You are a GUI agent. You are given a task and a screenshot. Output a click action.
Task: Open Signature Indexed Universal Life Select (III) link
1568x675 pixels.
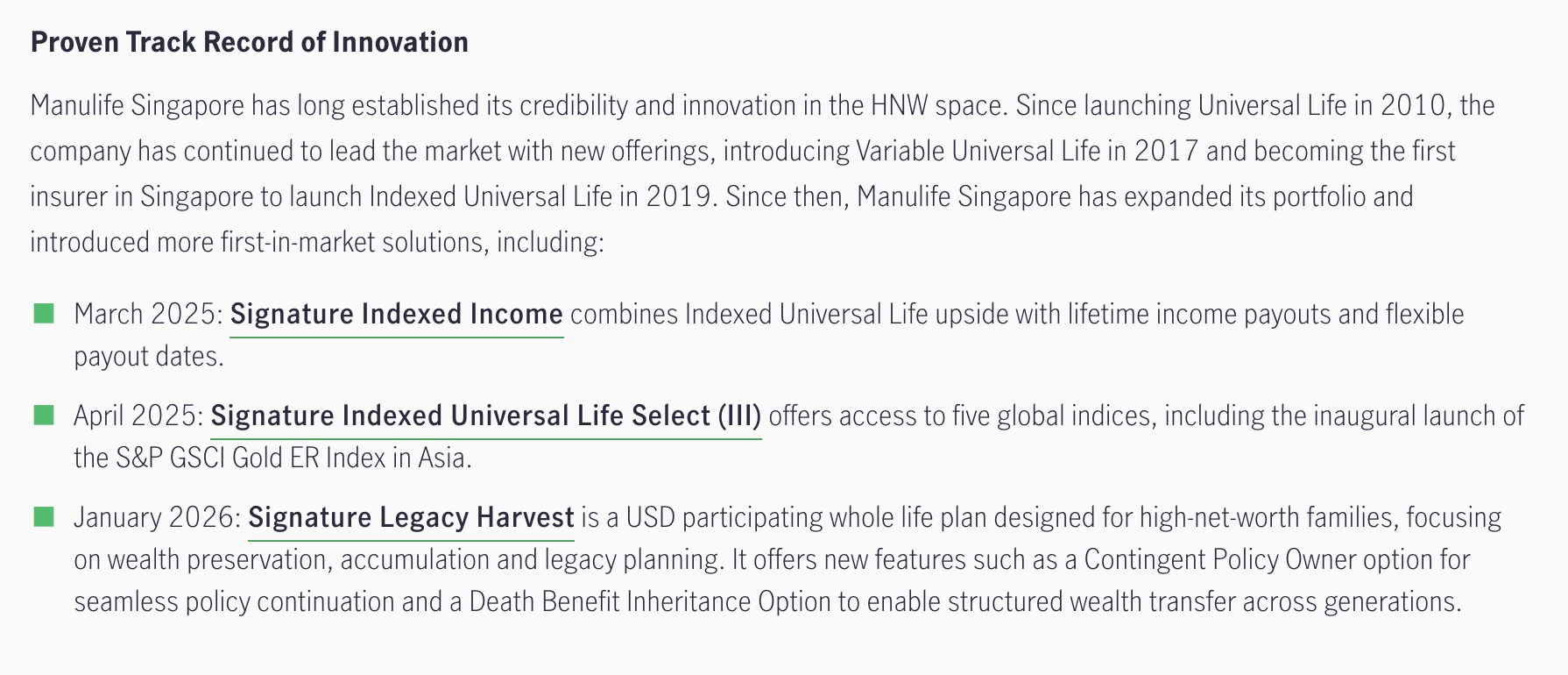(x=485, y=416)
